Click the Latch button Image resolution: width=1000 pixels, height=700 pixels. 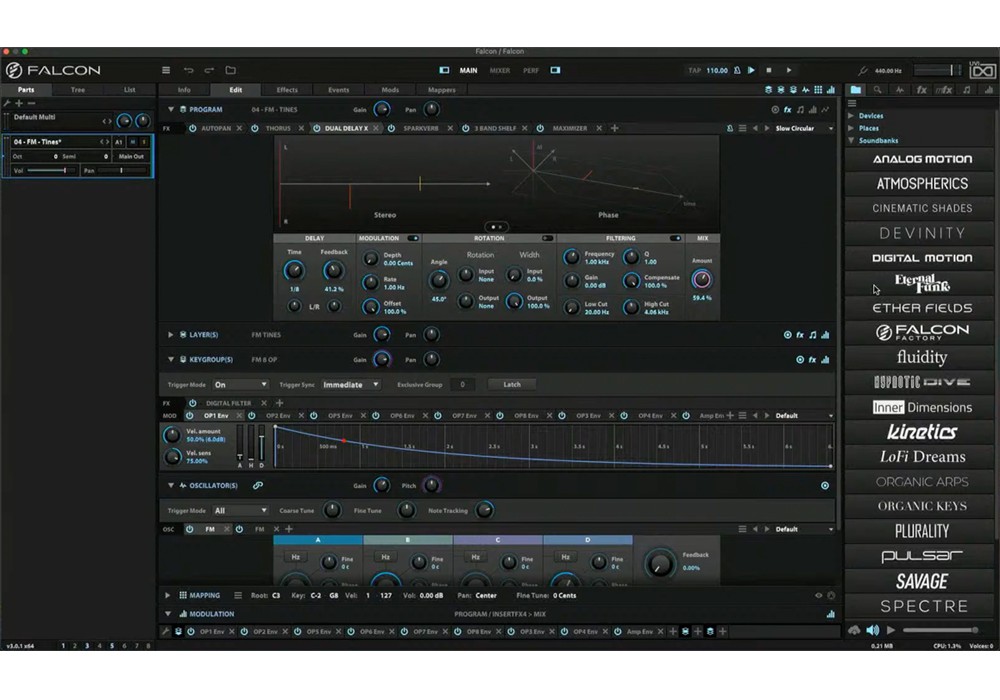512,384
